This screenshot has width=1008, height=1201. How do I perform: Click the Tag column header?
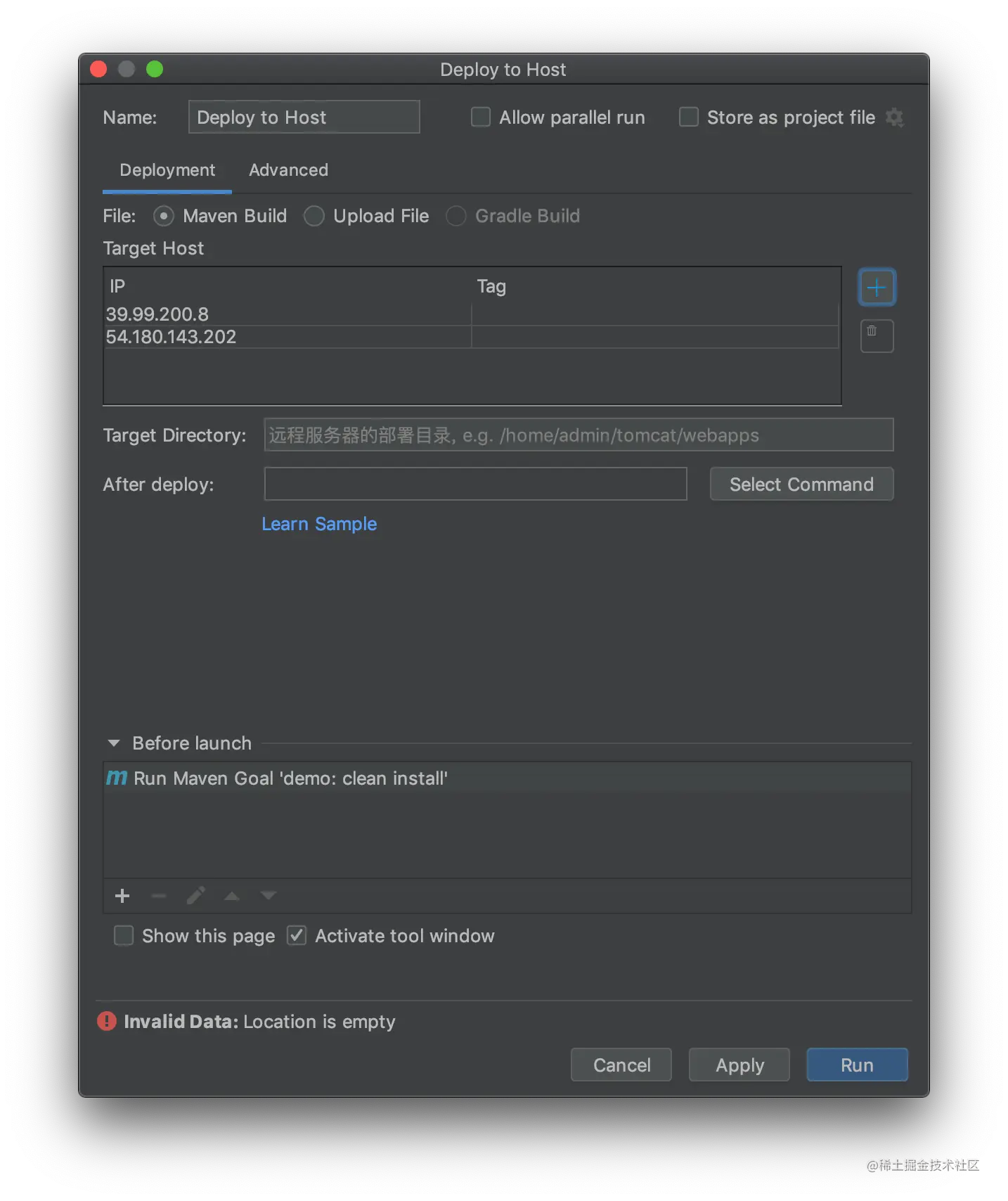(655, 286)
